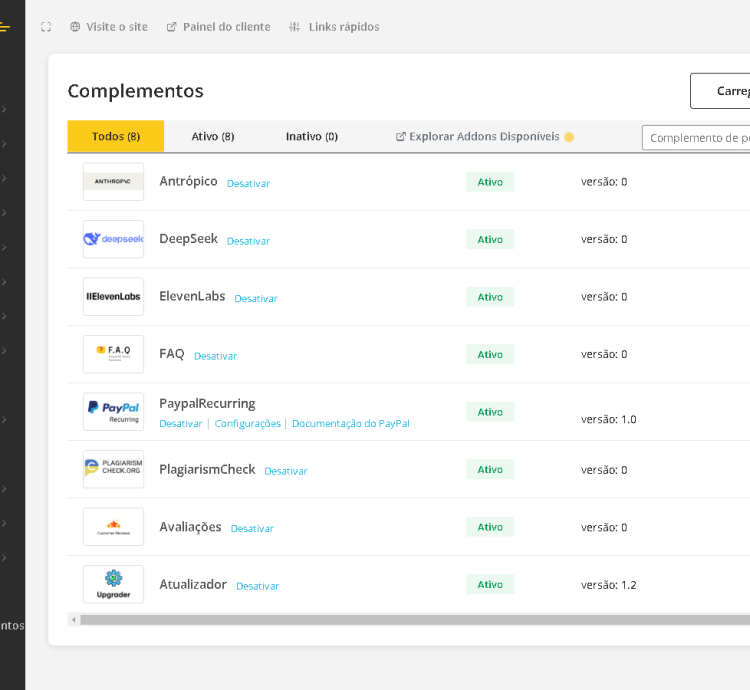Click the fullscreen expand icon
Viewport: 750px width, 690px height.
point(46,27)
